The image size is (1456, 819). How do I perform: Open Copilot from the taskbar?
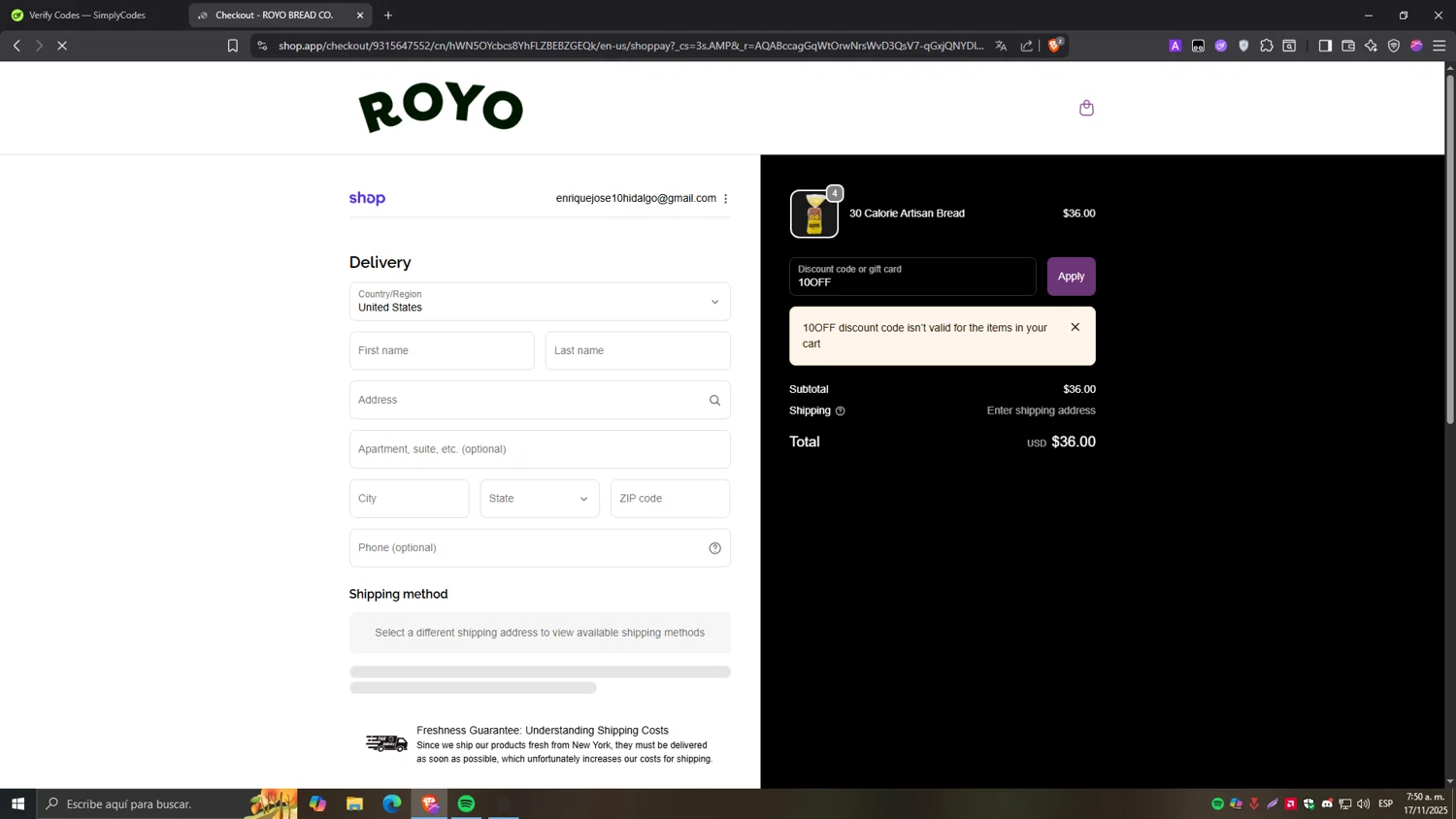coord(317,803)
